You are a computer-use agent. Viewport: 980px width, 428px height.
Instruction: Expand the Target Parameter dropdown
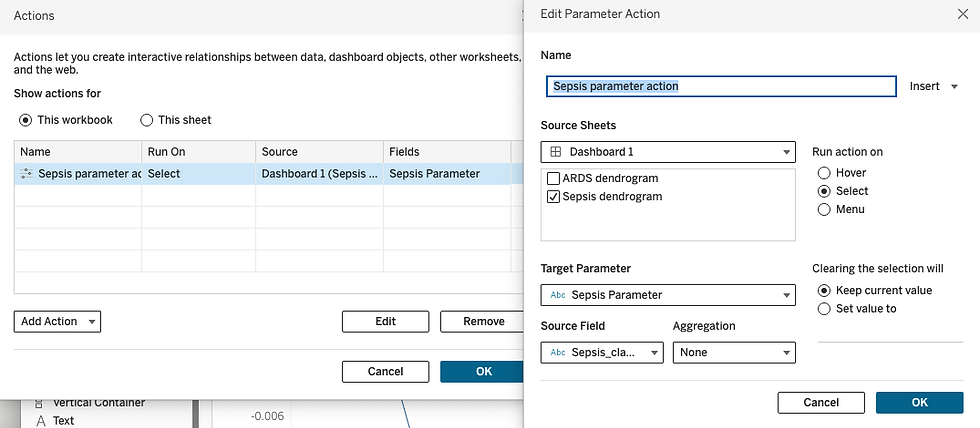click(x=668, y=295)
